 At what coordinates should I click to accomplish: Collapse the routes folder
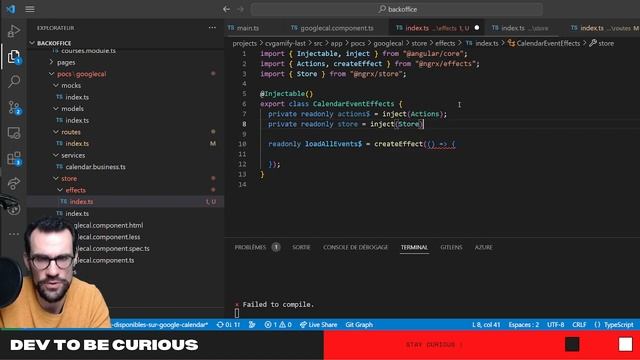click(71, 132)
